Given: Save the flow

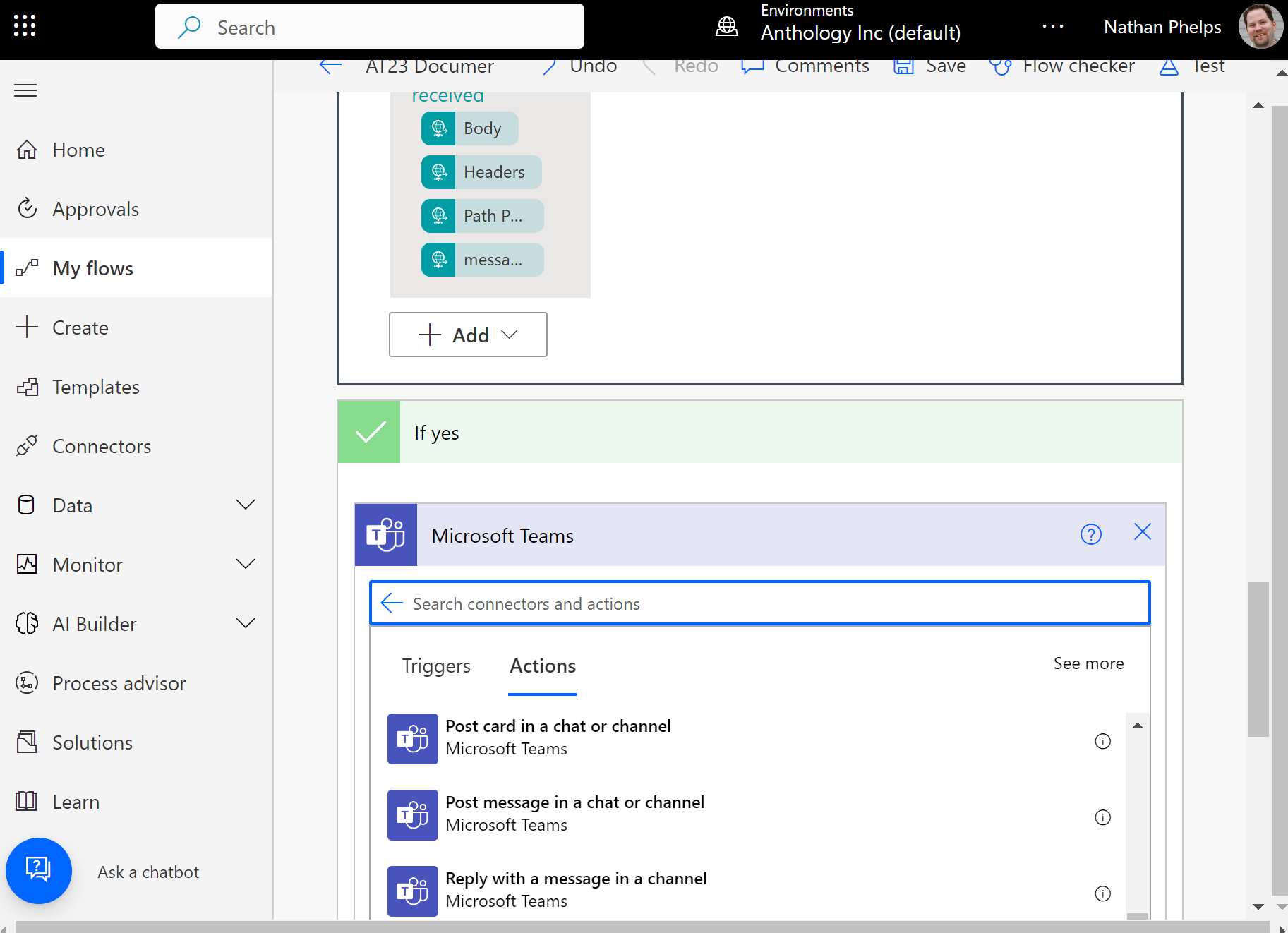Looking at the screenshot, I should click(x=930, y=66).
